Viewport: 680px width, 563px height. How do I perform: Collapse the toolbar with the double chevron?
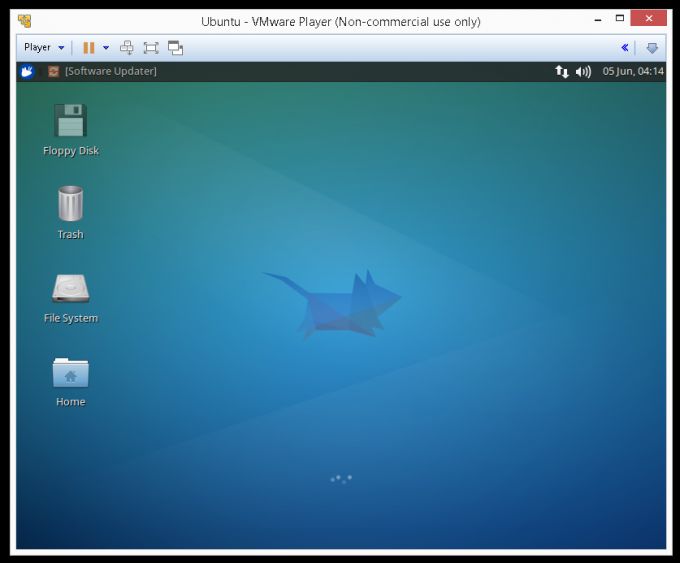pyautogui.click(x=624, y=47)
